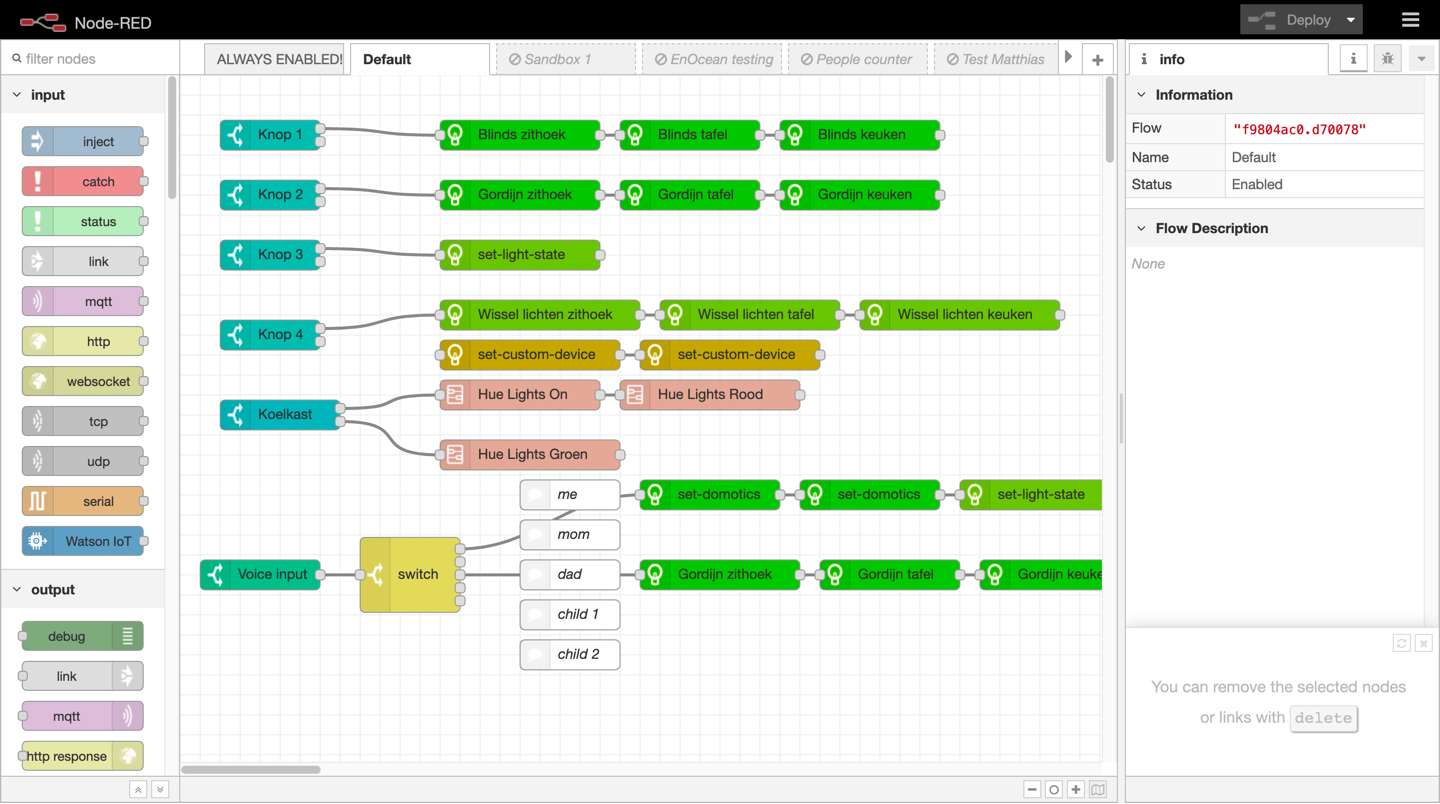1440x804 pixels.
Task: Open the Deploy dropdown arrow
Action: tap(1351, 20)
